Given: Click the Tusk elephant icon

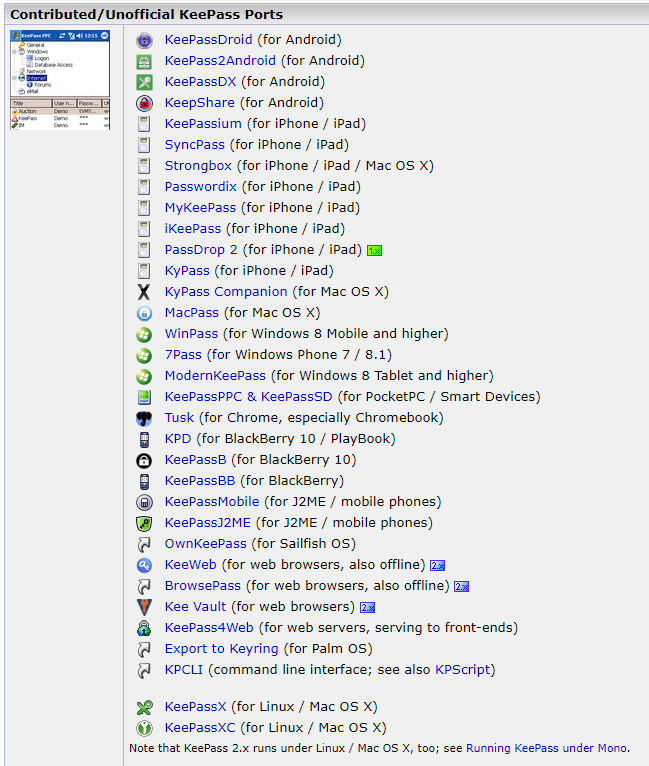Looking at the screenshot, I should (x=144, y=418).
